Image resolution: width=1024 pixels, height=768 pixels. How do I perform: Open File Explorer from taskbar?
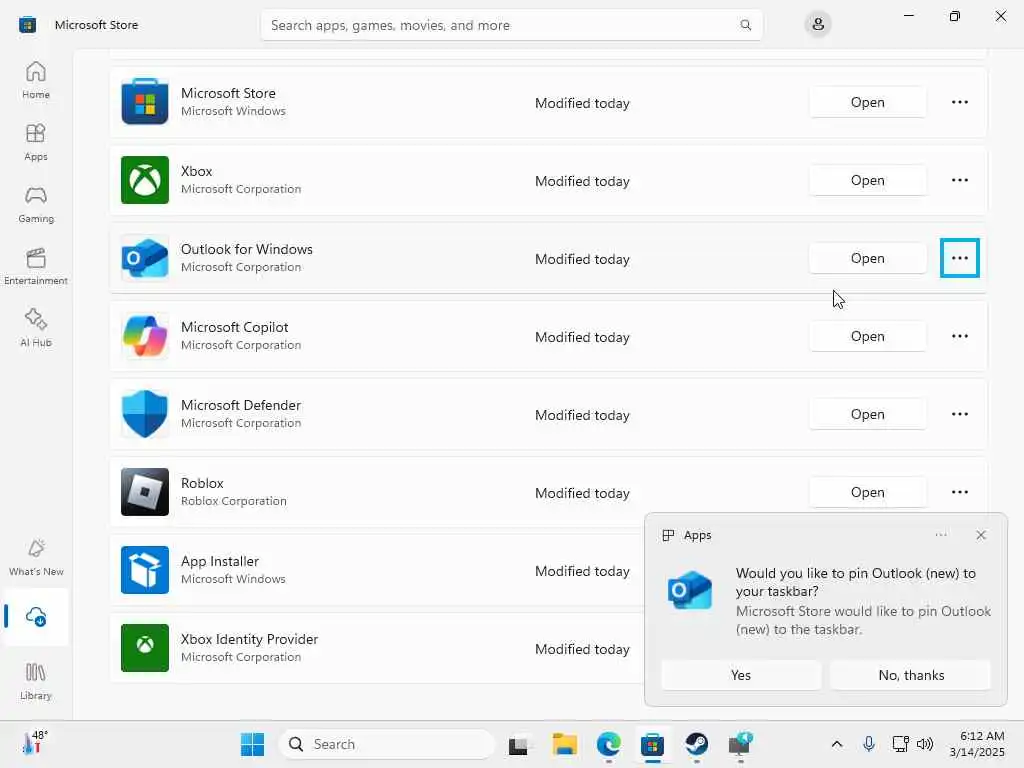564,744
